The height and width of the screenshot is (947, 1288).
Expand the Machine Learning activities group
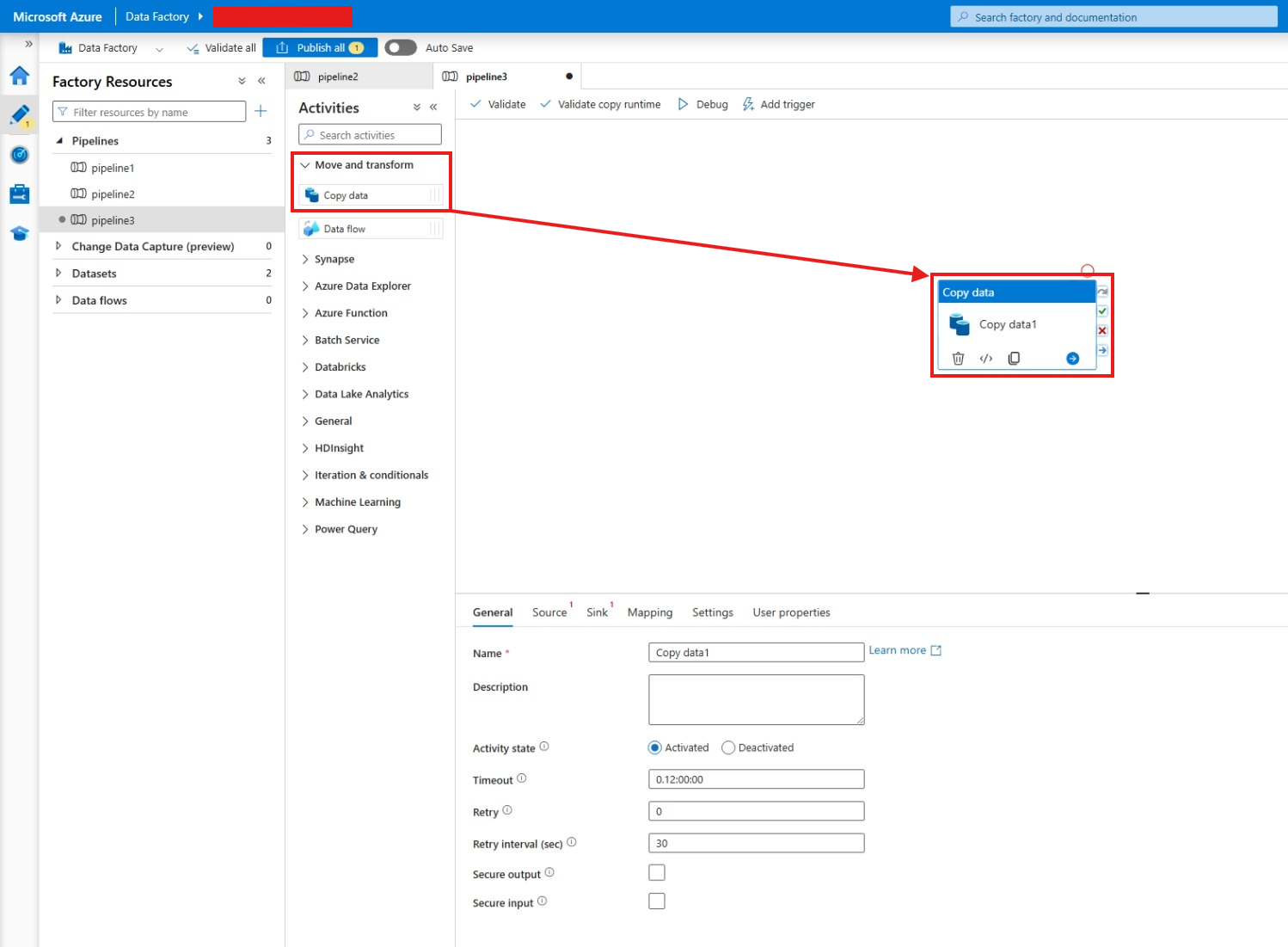(305, 502)
